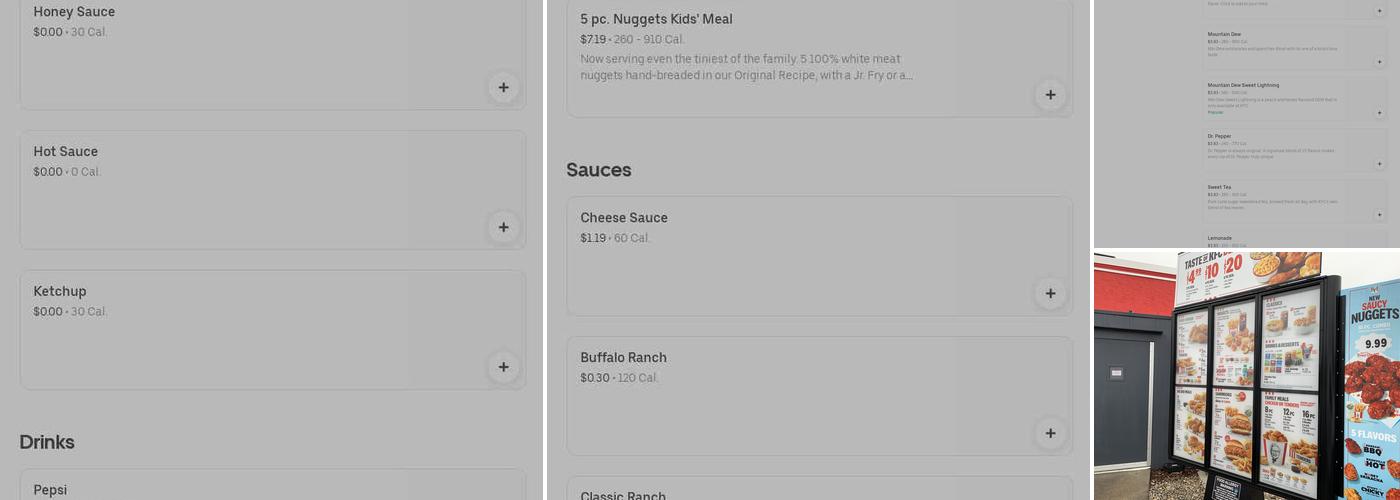Open the Pepsi drink item
This screenshot has height=500, width=1400.
[50, 490]
